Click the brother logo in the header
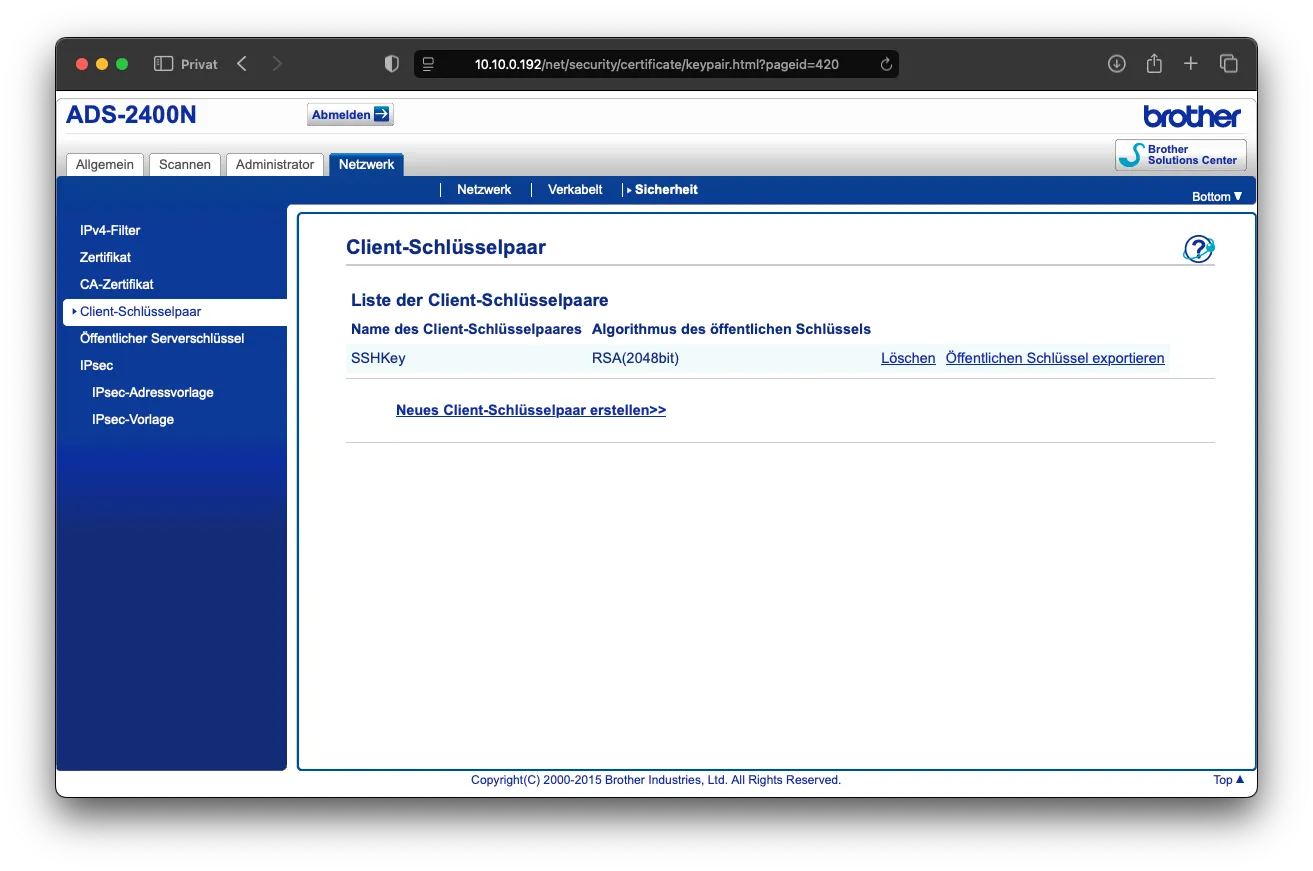 click(x=1190, y=115)
